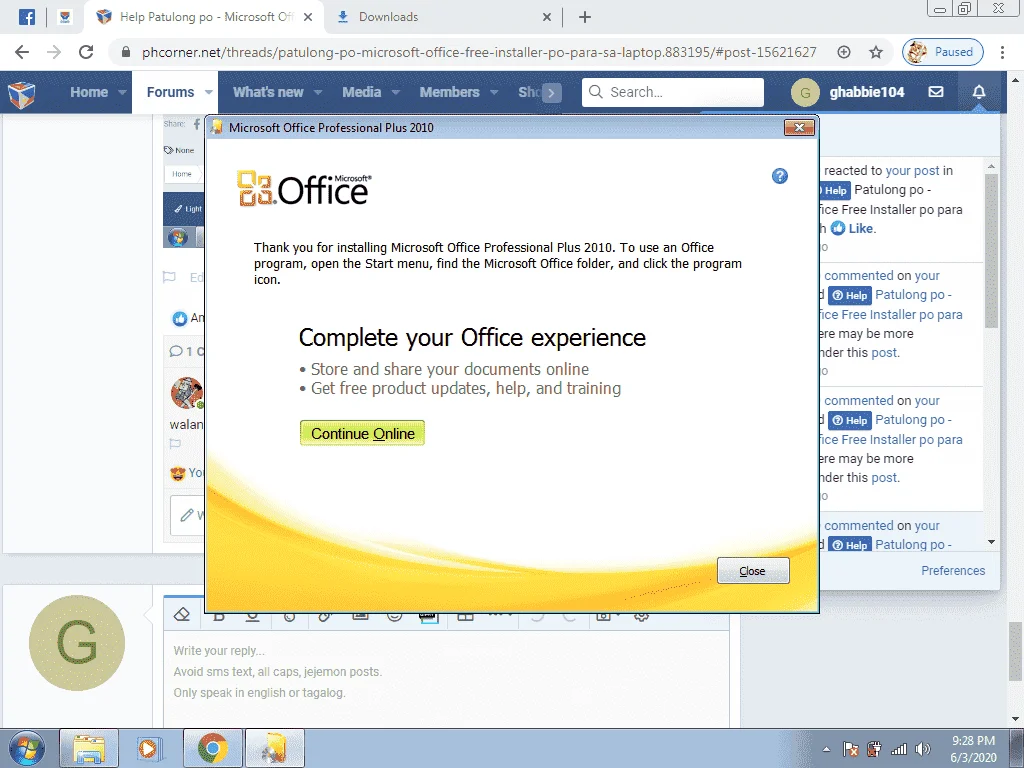Viewport: 1024px width, 768px height.
Task: Click the nav bar right-scroll arrow
Action: tap(551, 93)
